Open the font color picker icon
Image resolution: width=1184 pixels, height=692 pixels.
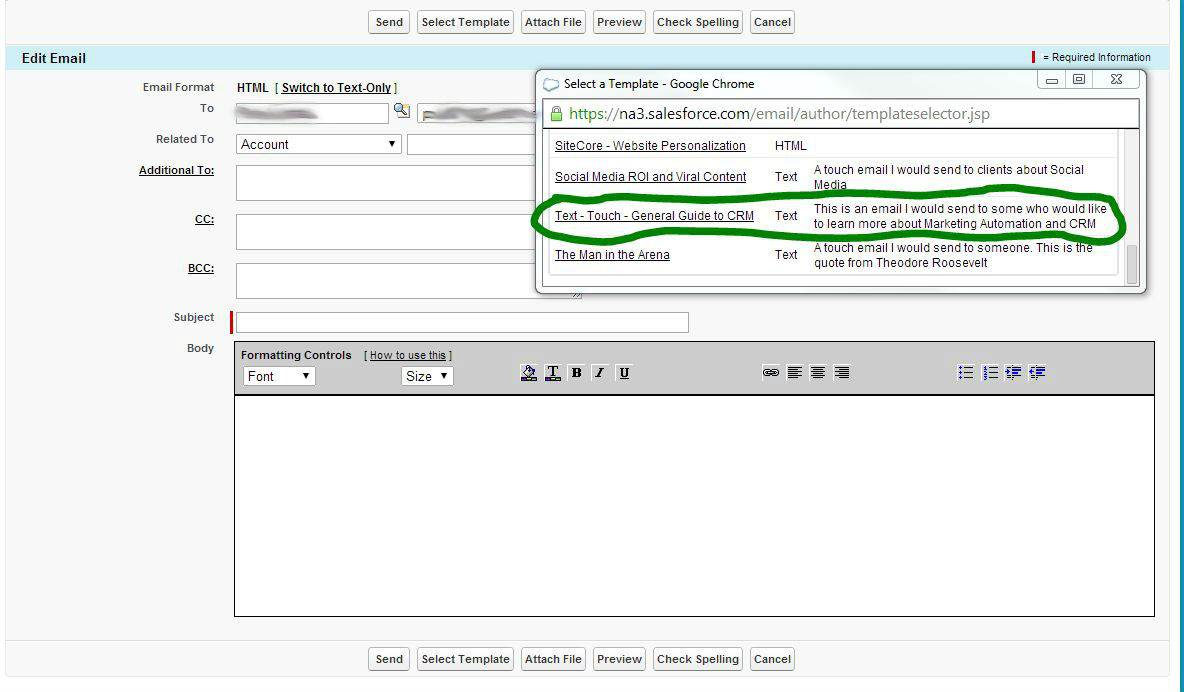pyautogui.click(x=553, y=373)
